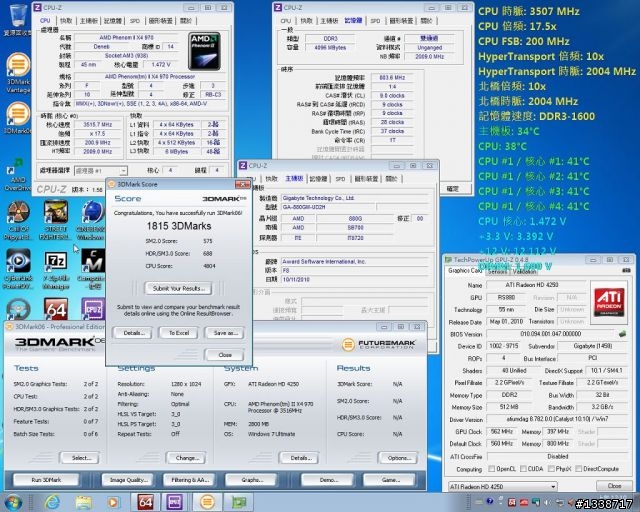Click the camera screenshot icon in GPU-Z

click(626, 270)
